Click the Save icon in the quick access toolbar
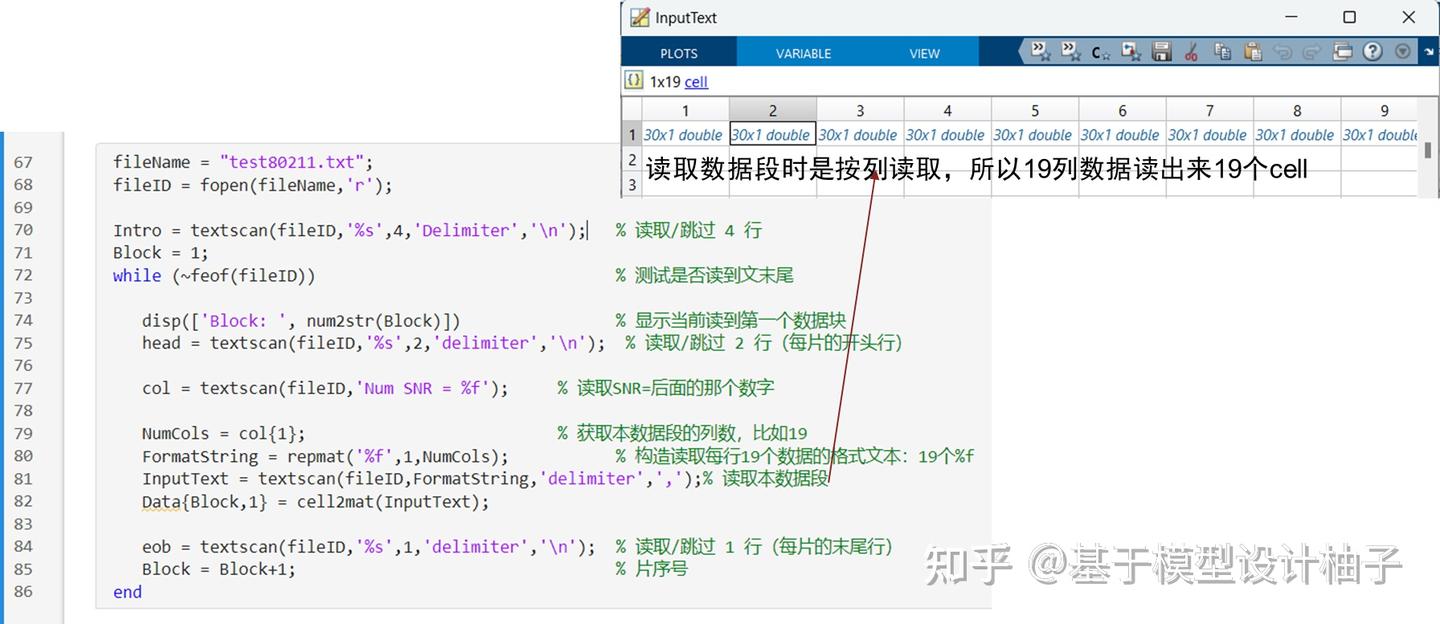The width and height of the screenshot is (1440, 624). point(1162,52)
